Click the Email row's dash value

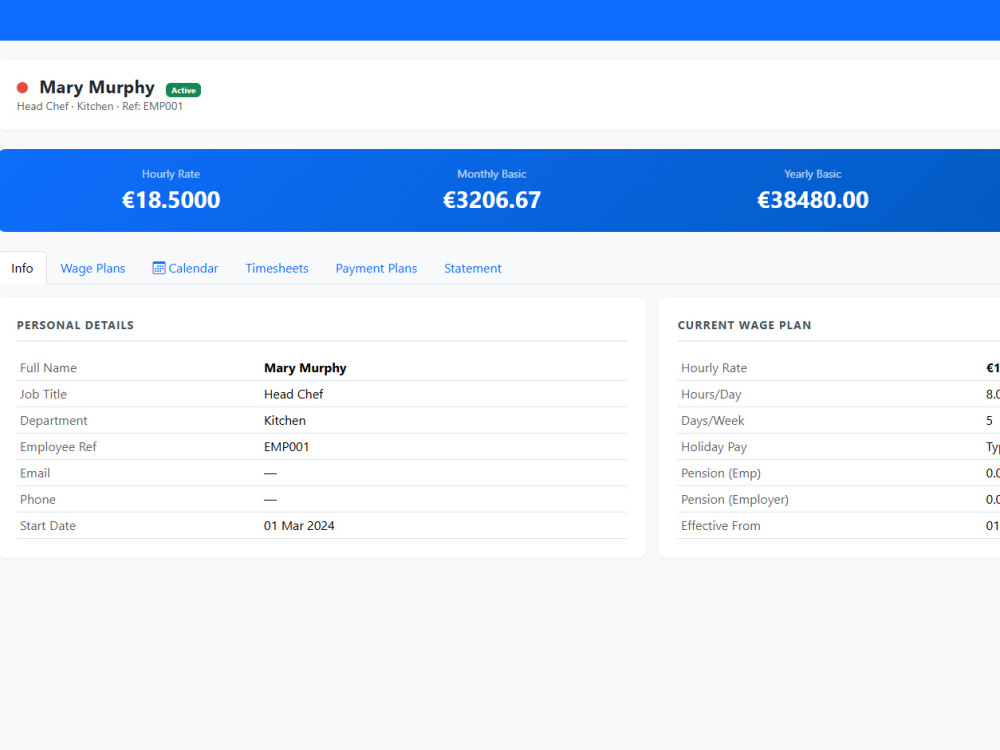(270, 473)
